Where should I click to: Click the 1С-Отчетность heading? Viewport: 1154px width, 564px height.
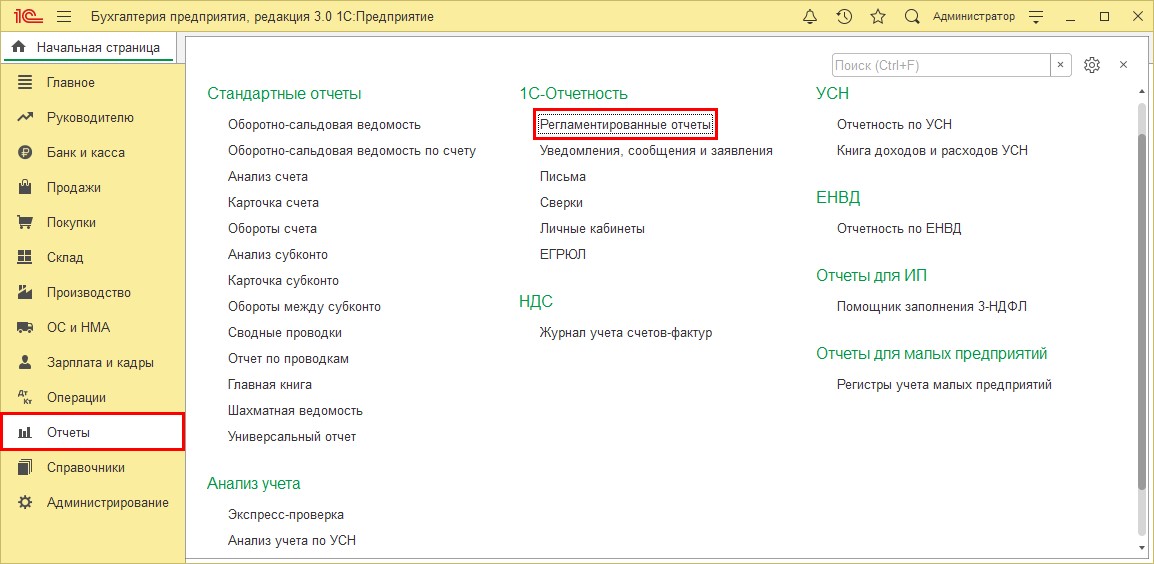click(573, 94)
